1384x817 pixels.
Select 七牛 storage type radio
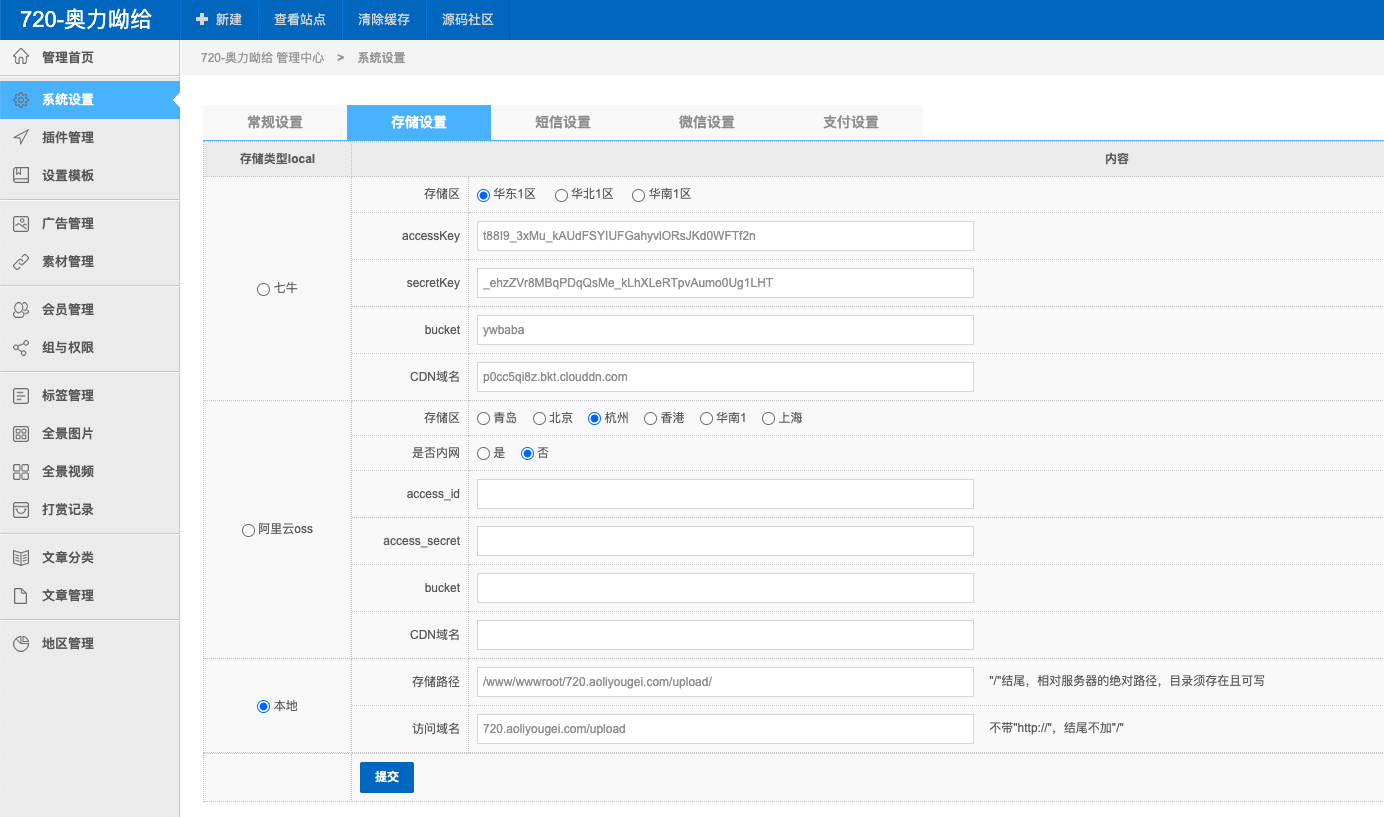click(x=263, y=289)
